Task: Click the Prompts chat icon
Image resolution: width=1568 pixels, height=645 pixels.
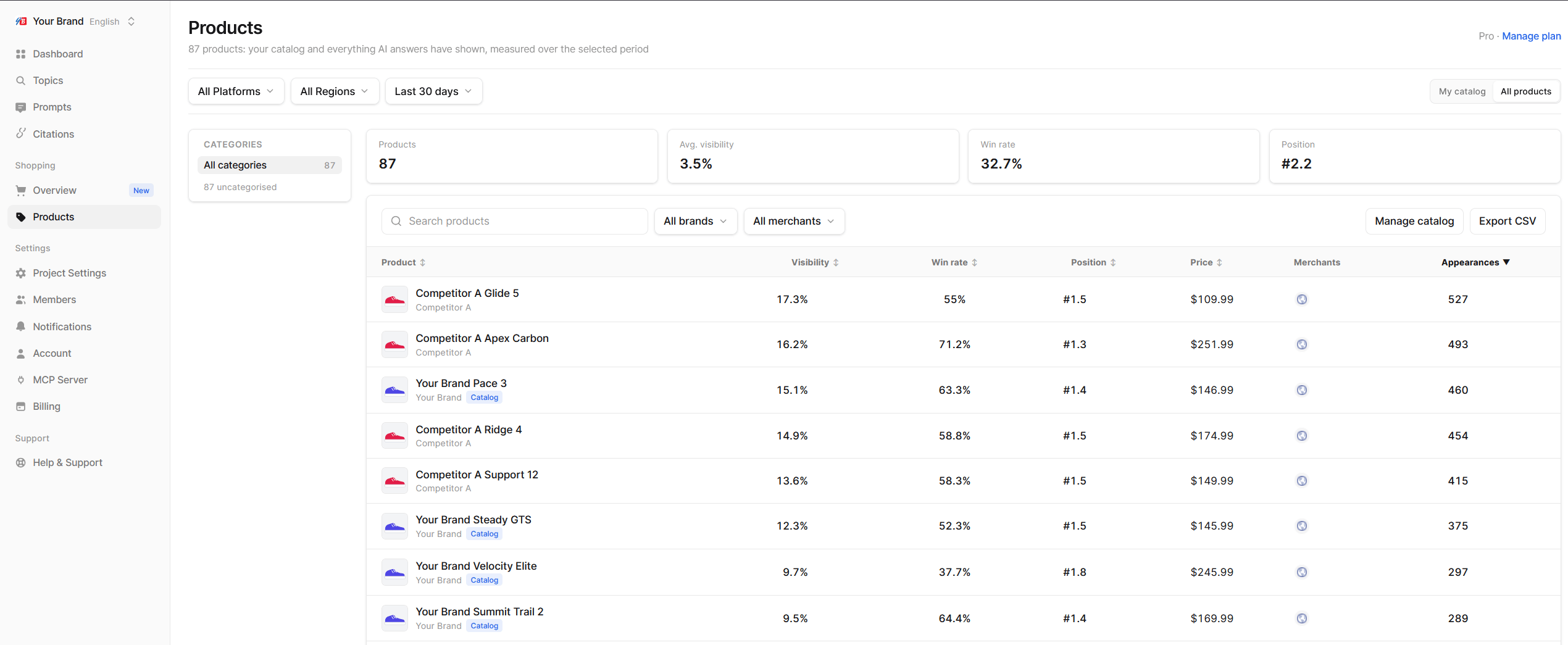Action: pyautogui.click(x=21, y=107)
